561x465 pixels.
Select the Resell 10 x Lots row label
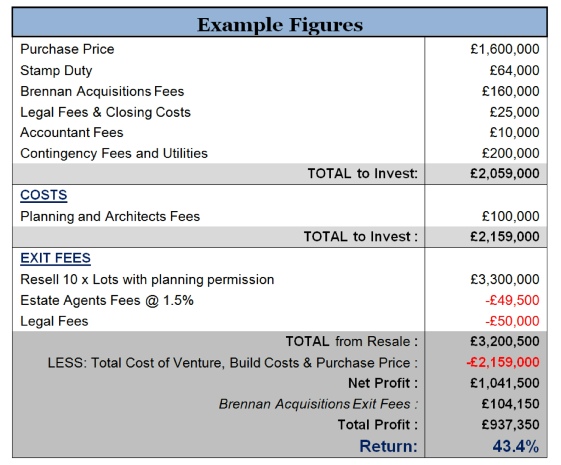pos(147,280)
